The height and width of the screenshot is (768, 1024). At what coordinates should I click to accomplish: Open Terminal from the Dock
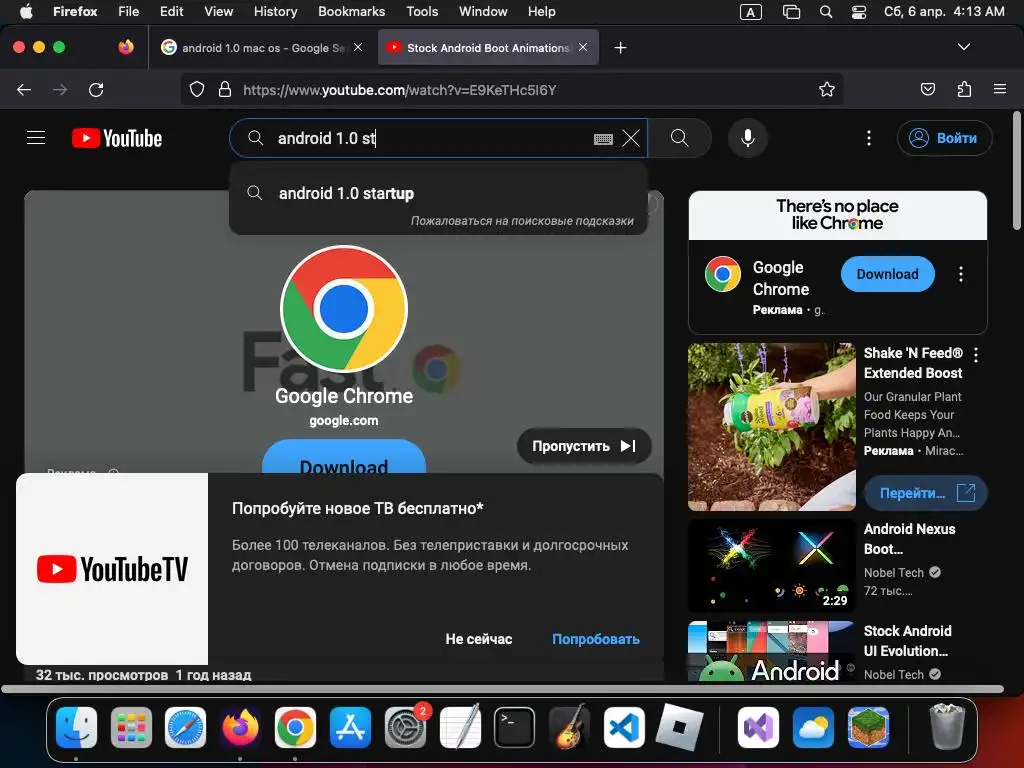point(515,727)
